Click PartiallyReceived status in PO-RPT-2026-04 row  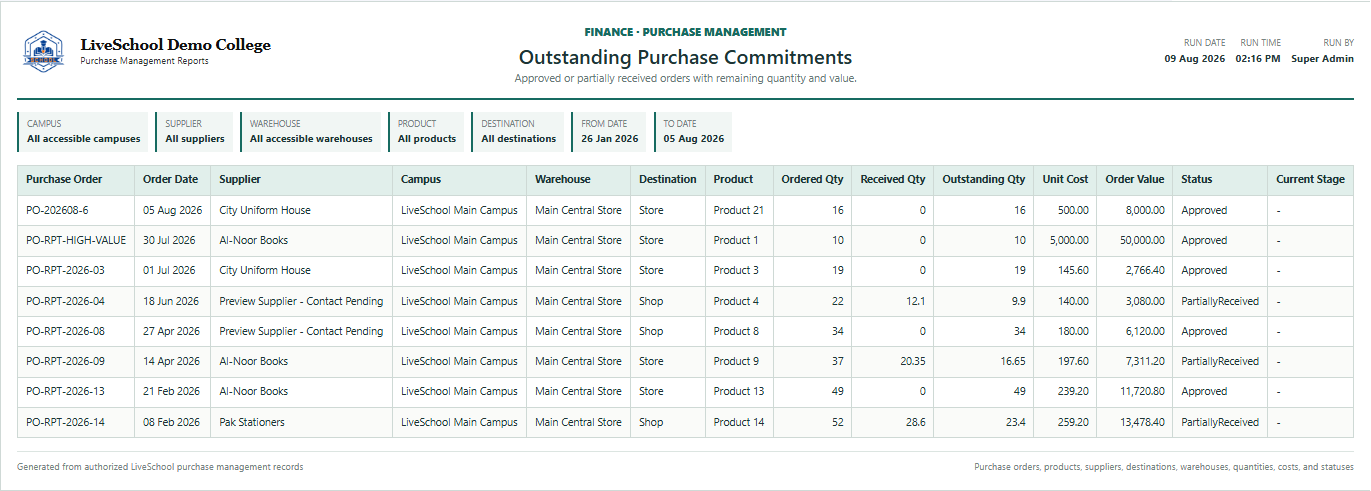[1220, 301]
